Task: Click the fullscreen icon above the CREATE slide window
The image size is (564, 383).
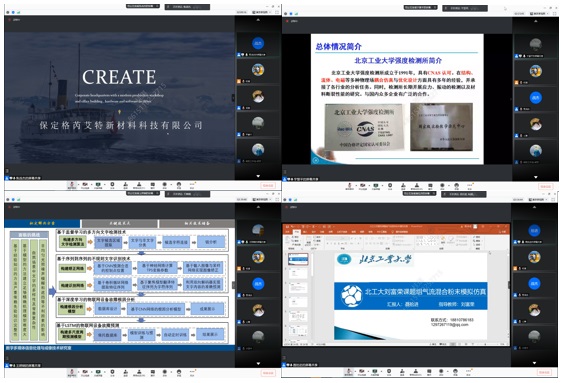Action: click(x=277, y=12)
